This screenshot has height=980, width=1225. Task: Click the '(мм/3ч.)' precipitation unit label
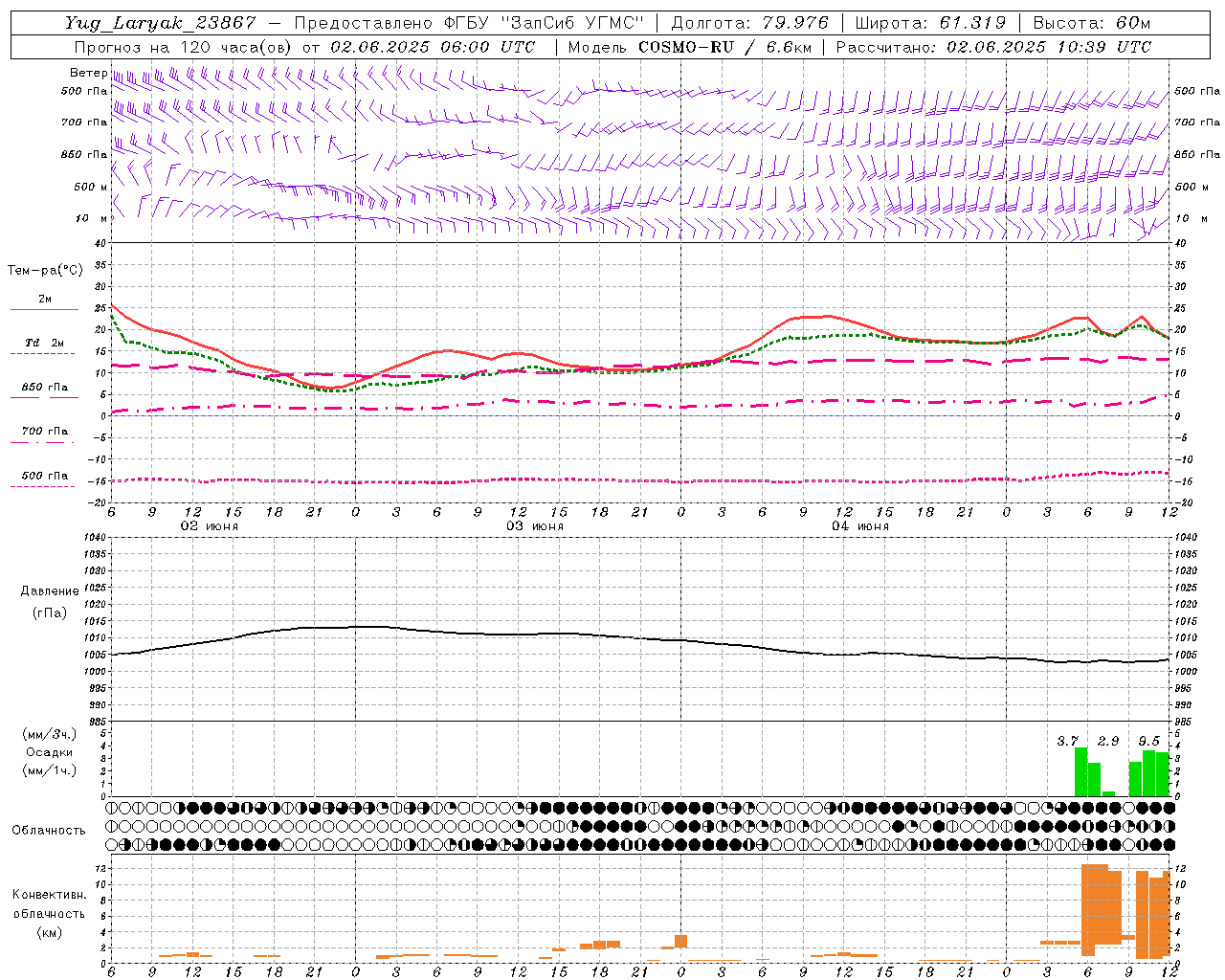pyautogui.click(x=50, y=734)
